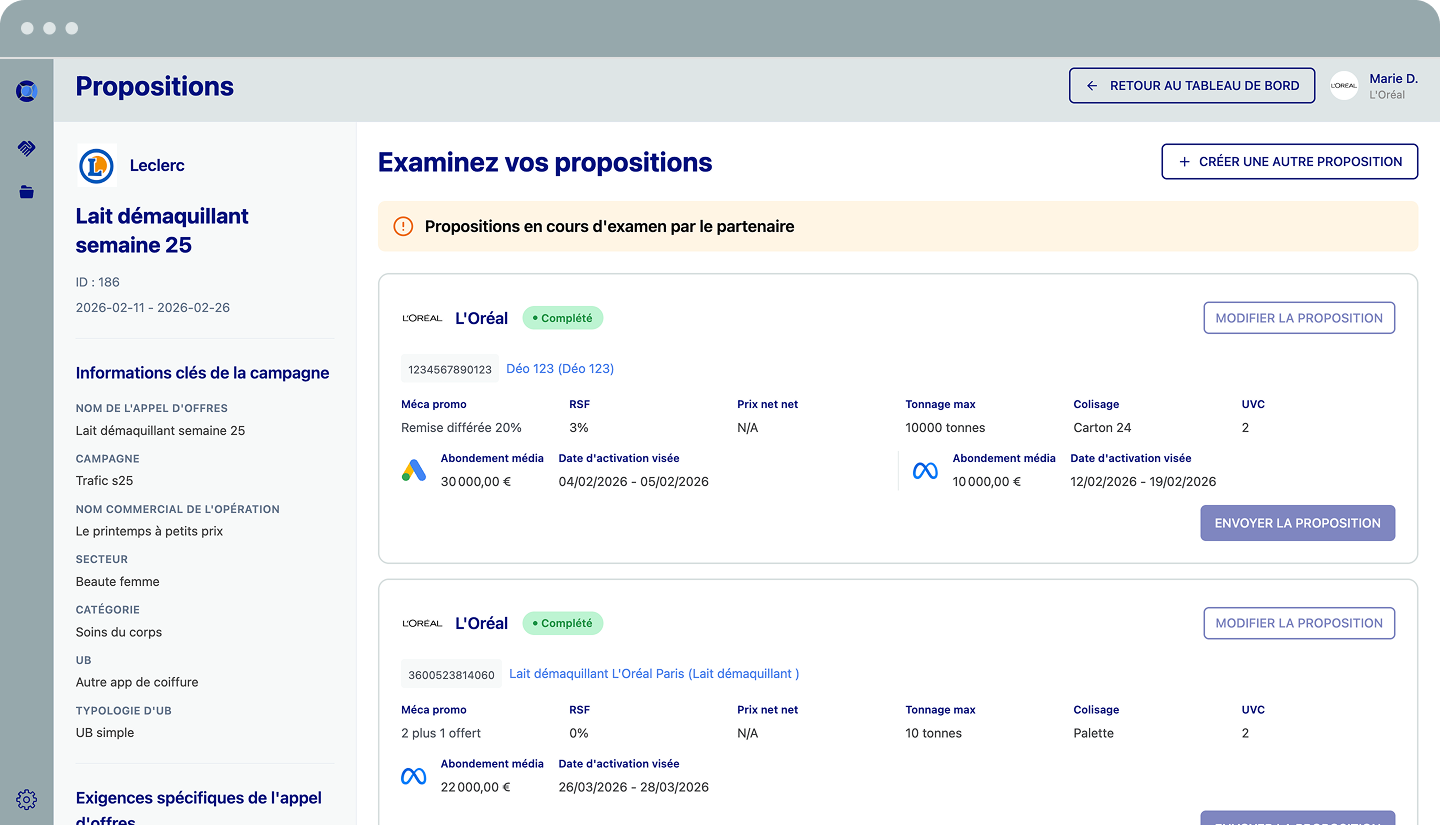Click the 3% RSF value
Screen dimensions: 1440x825
(x=579, y=428)
